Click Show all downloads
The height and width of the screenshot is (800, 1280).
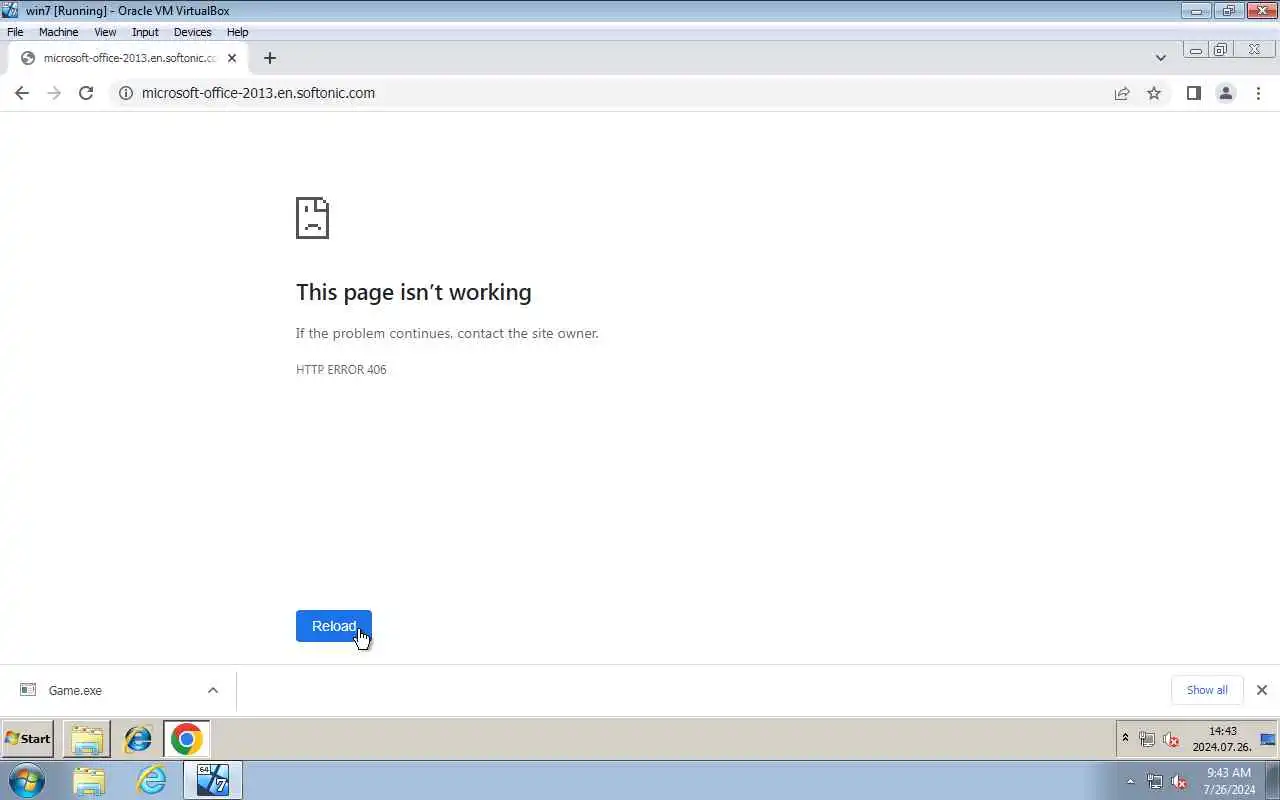click(x=1207, y=690)
